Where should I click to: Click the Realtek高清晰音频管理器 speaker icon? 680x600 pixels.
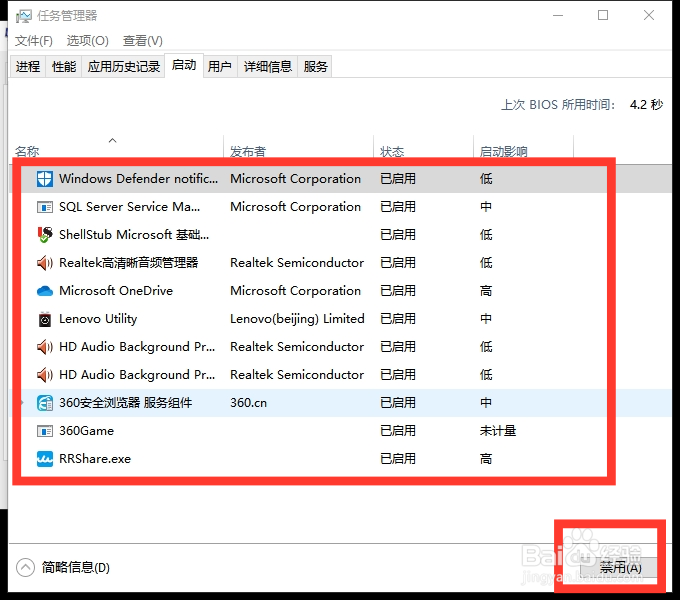coord(45,263)
